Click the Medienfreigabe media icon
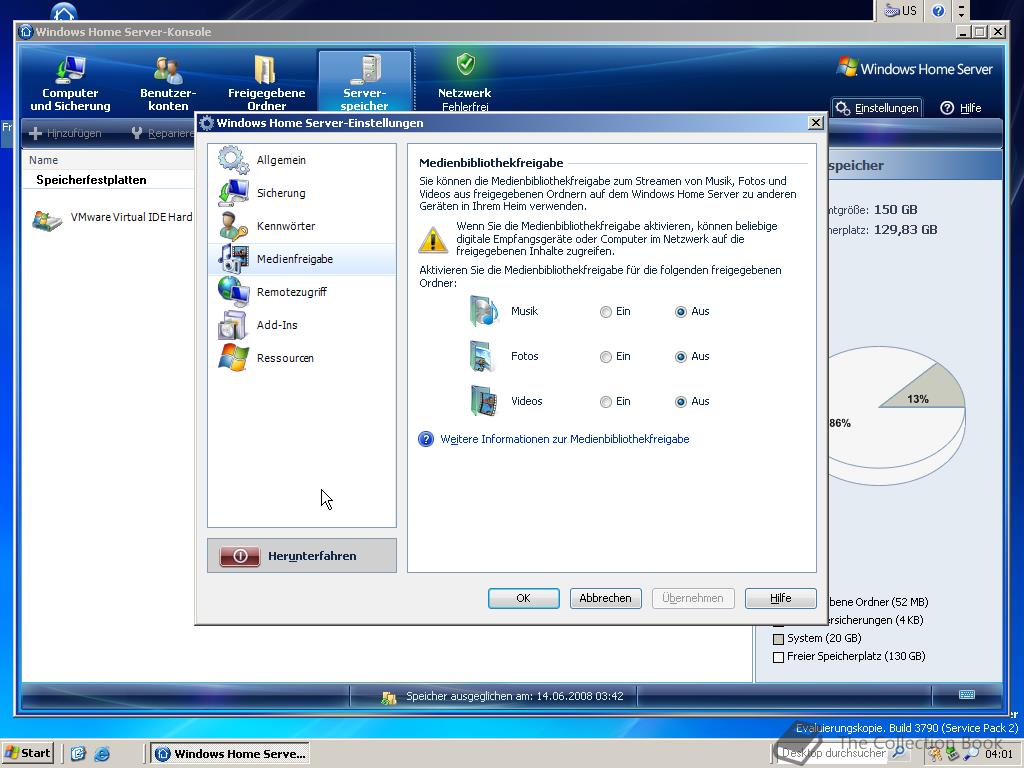Image resolution: width=1024 pixels, height=768 pixels. pyautogui.click(x=233, y=259)
